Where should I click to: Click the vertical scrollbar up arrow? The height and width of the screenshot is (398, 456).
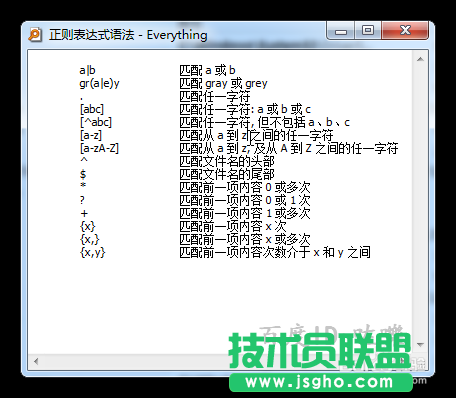coord(420,60)
